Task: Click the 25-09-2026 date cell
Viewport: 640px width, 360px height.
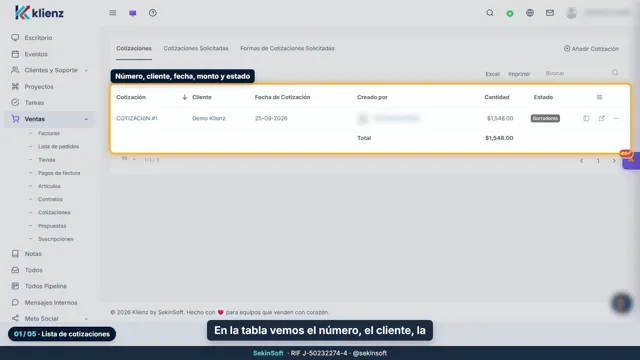Action: [x=271, y=118]
